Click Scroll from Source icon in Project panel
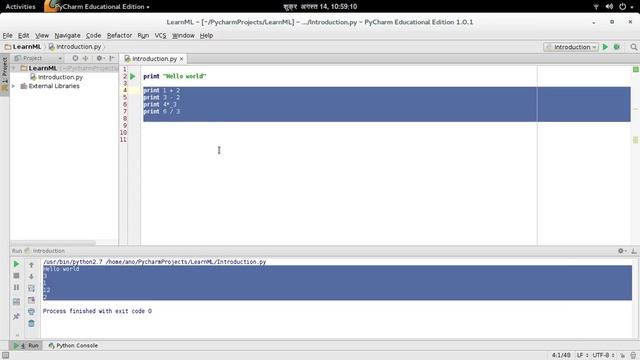 [x=75, y=58]
